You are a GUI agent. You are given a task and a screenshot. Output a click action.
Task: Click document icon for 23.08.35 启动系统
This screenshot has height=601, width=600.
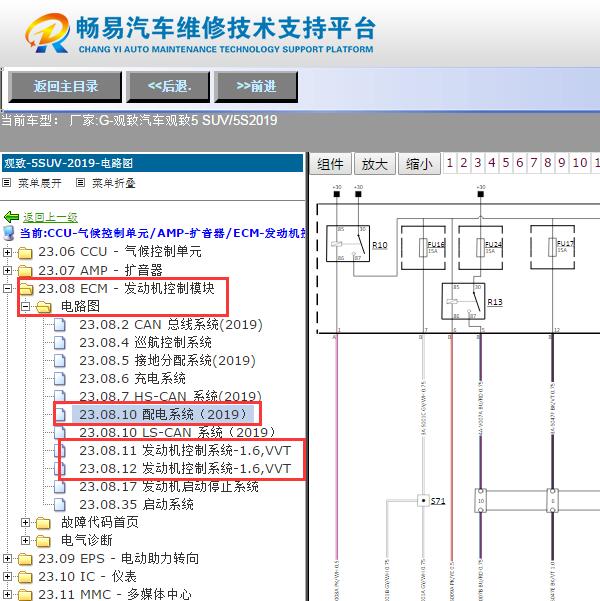point(60,505)
